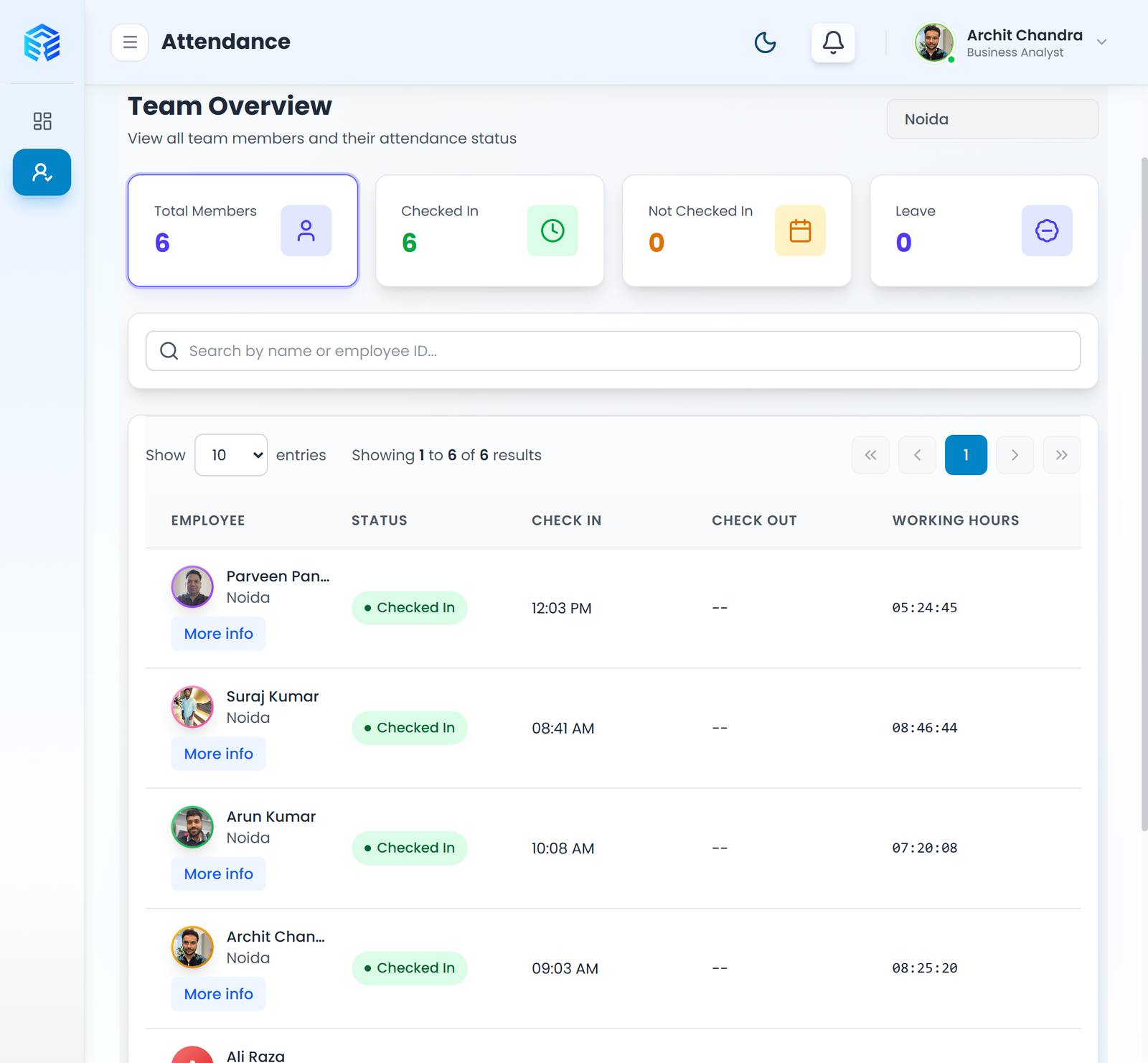
Task: Click Checked In badge for Suraj Kumar
Action: coord(410,728)
